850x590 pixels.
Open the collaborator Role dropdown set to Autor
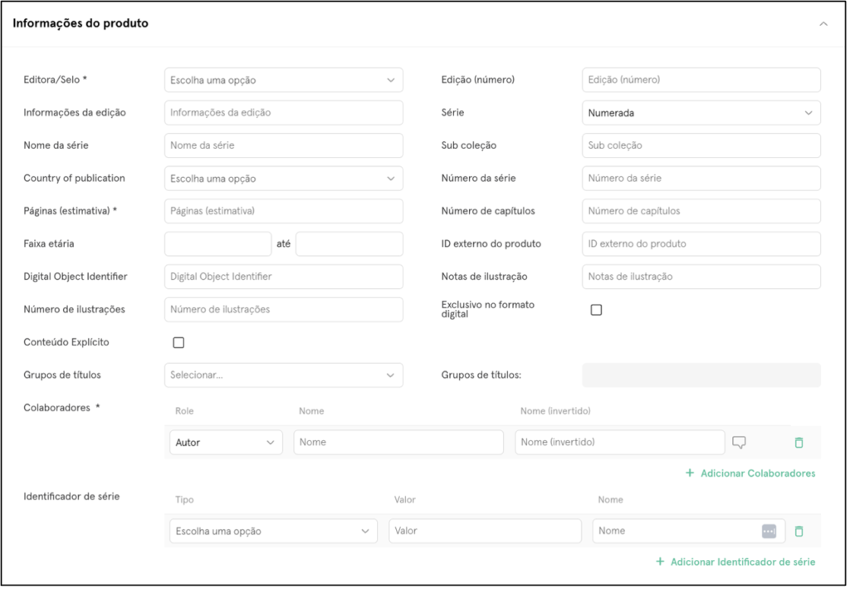coord(226,442)
